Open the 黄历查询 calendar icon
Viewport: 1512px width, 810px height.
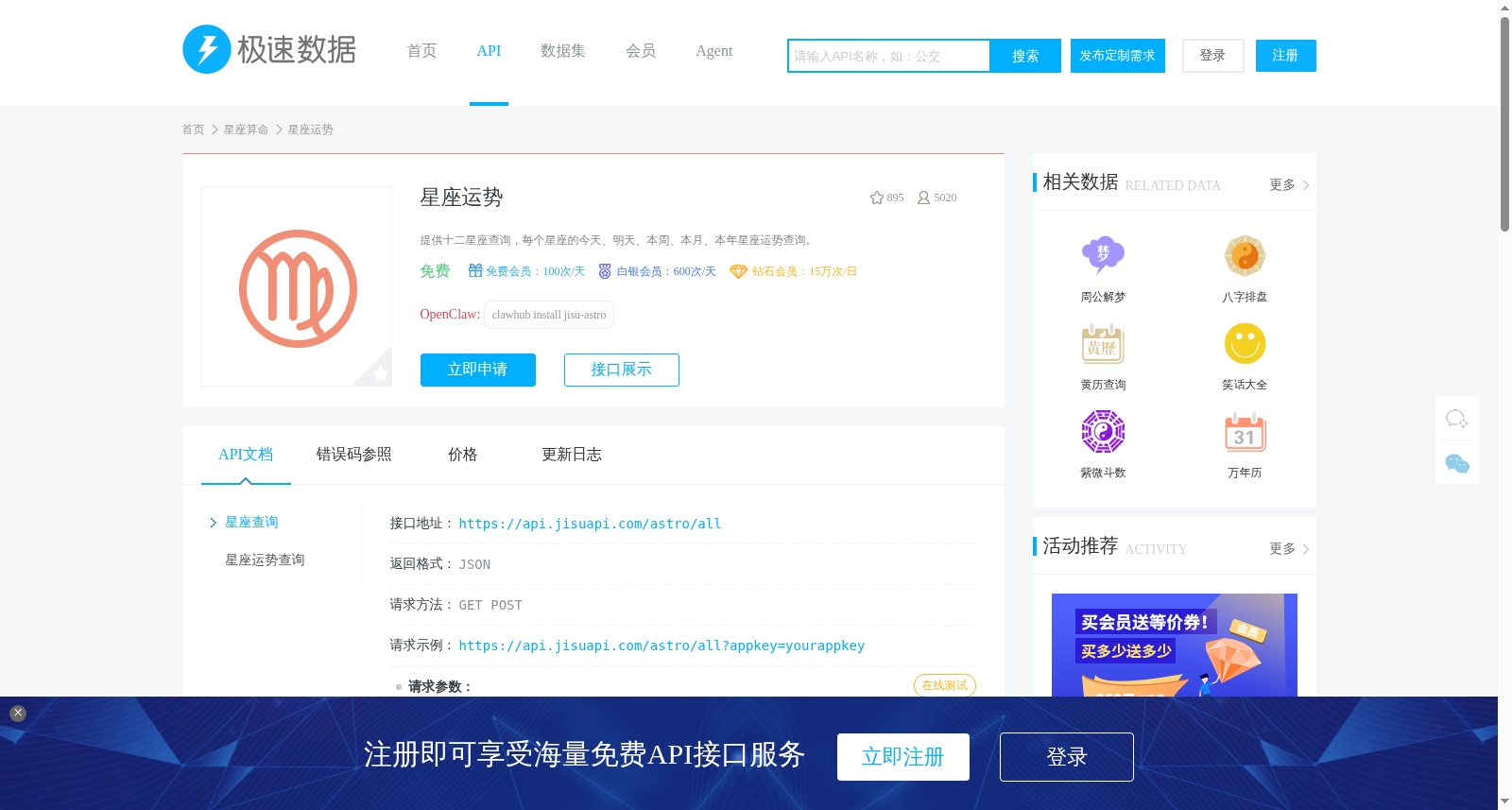point(1103,343)
